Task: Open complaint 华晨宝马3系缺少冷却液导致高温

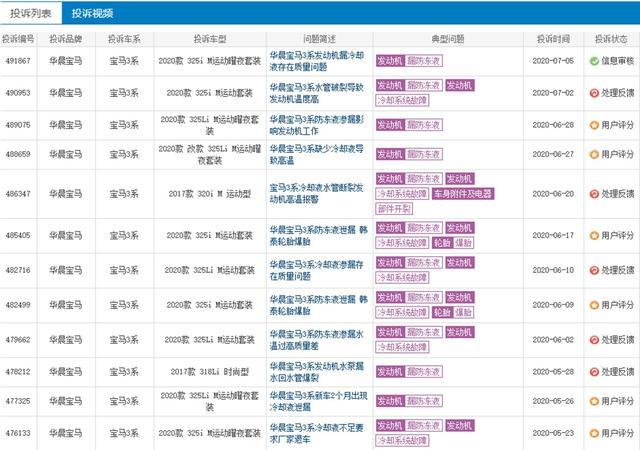Action: [x=317, y=154]
